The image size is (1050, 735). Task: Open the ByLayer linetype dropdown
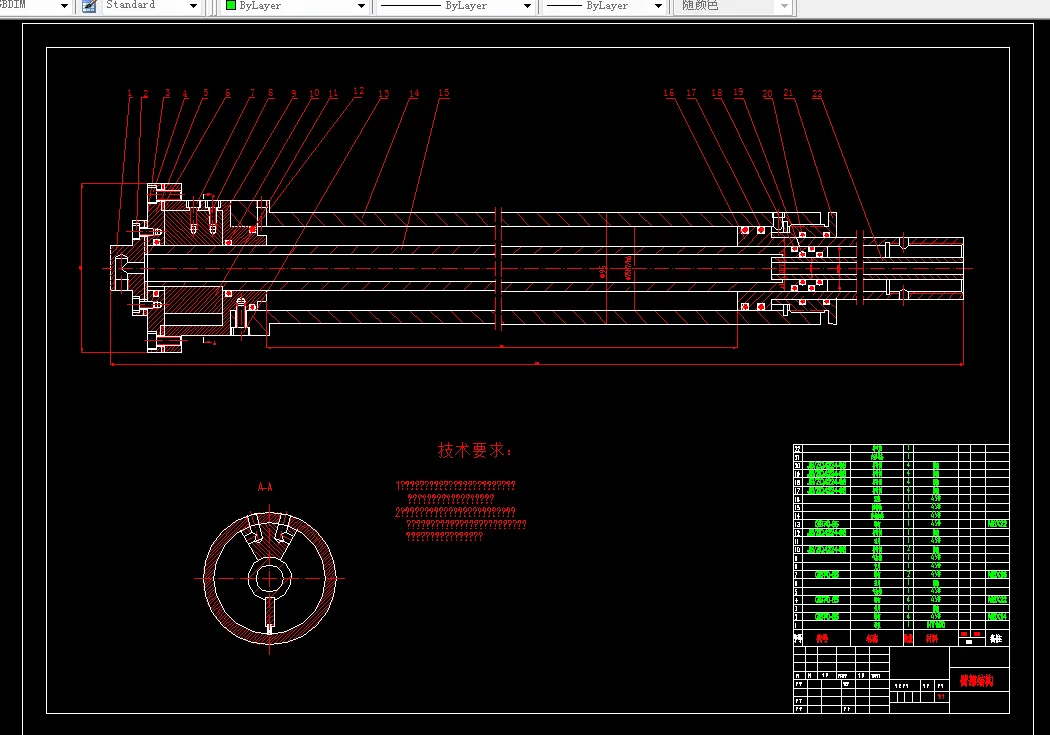(x=527, y=6)
